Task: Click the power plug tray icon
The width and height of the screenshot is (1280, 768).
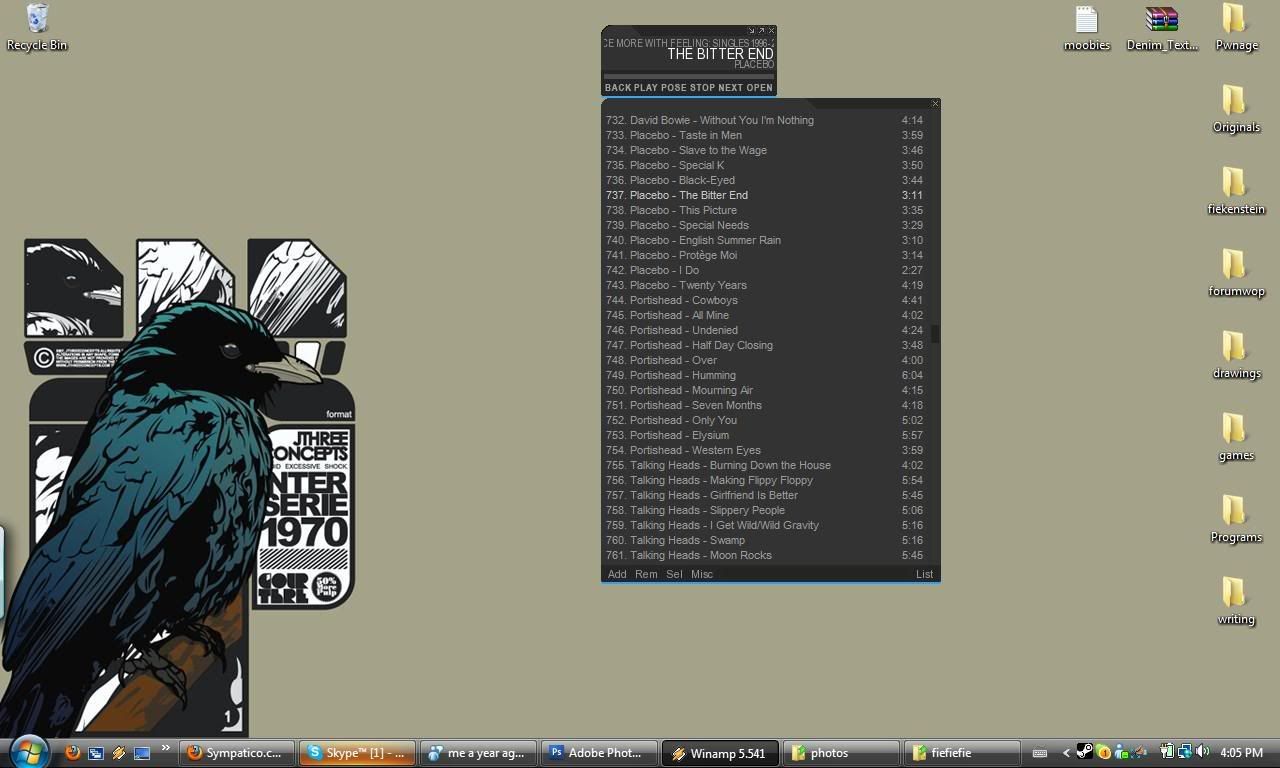Action: [x=1167, y=752]
